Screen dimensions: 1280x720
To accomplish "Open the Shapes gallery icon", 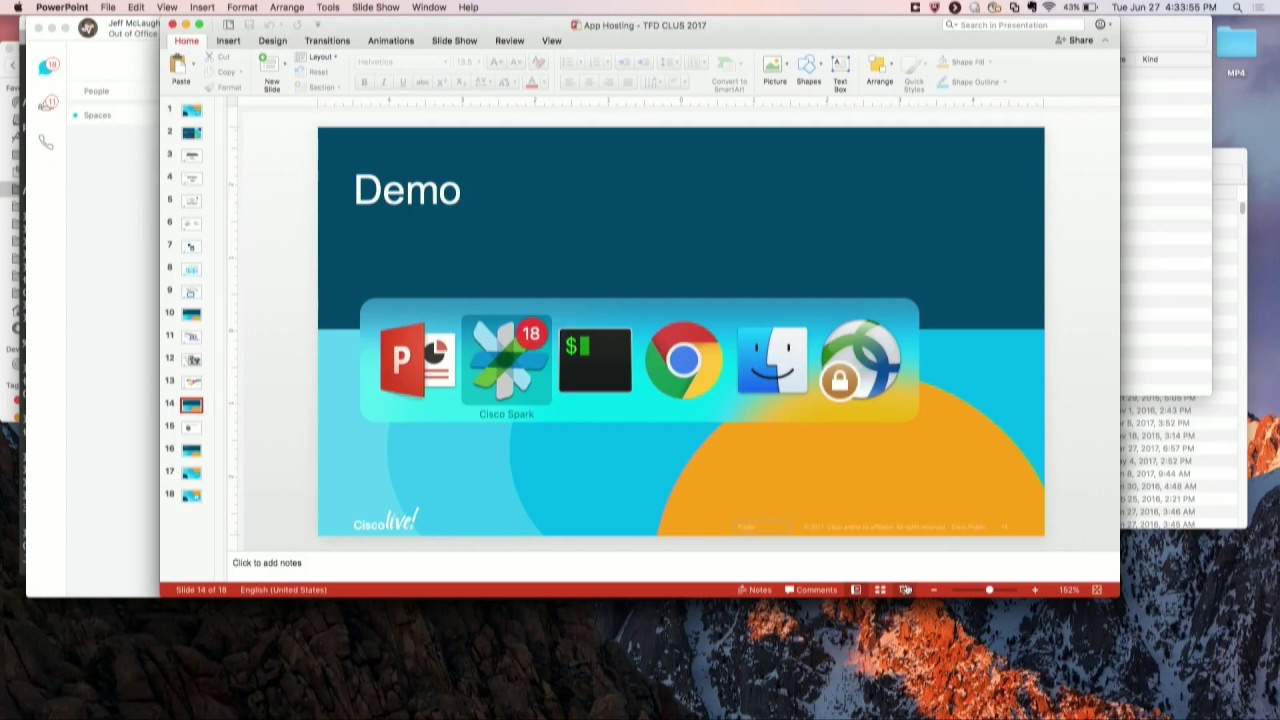I will 808,65.
